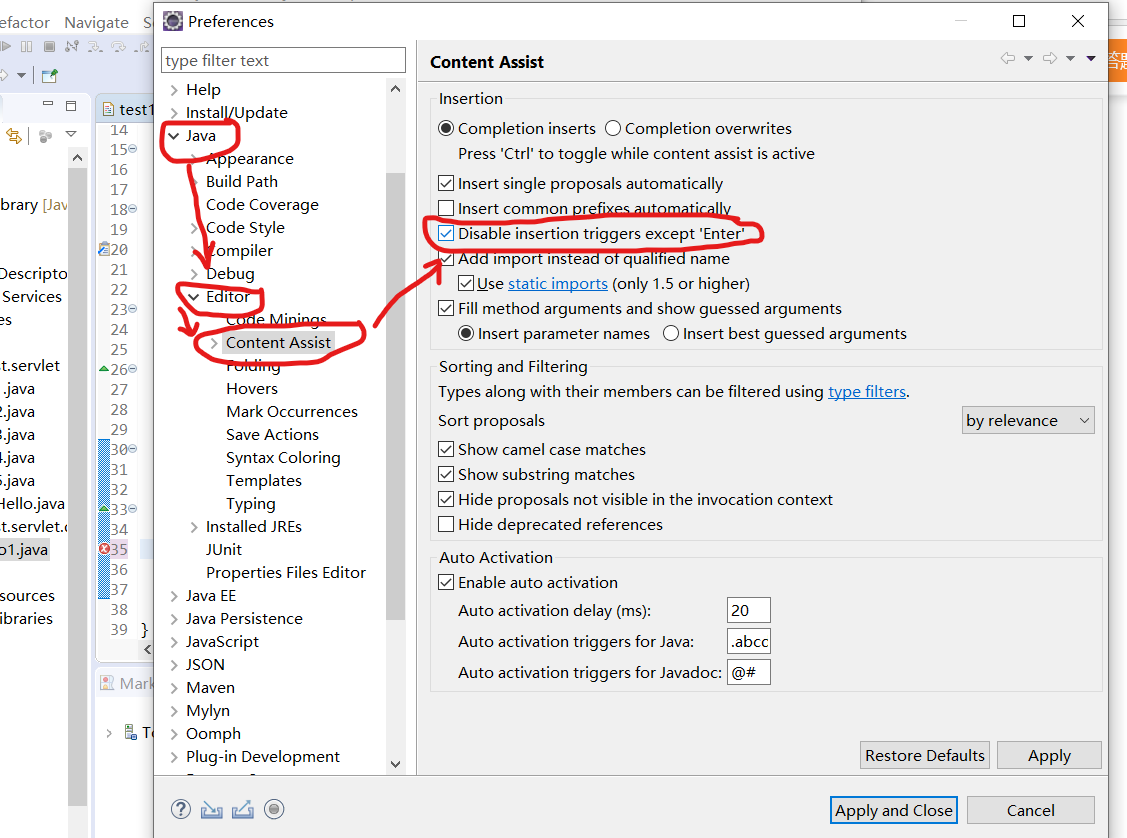Toggle Insert single proposals automatically
1127x838 pixels.
tap(446, 183)
